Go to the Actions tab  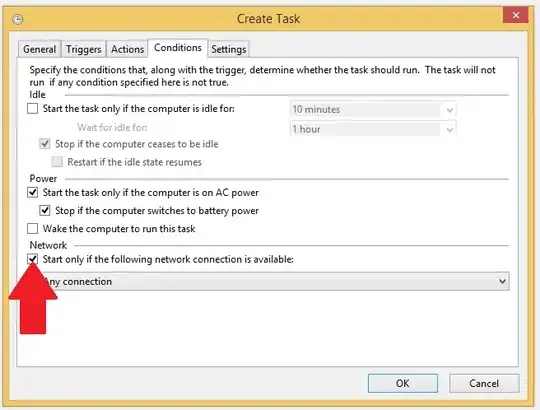point(127,49)
